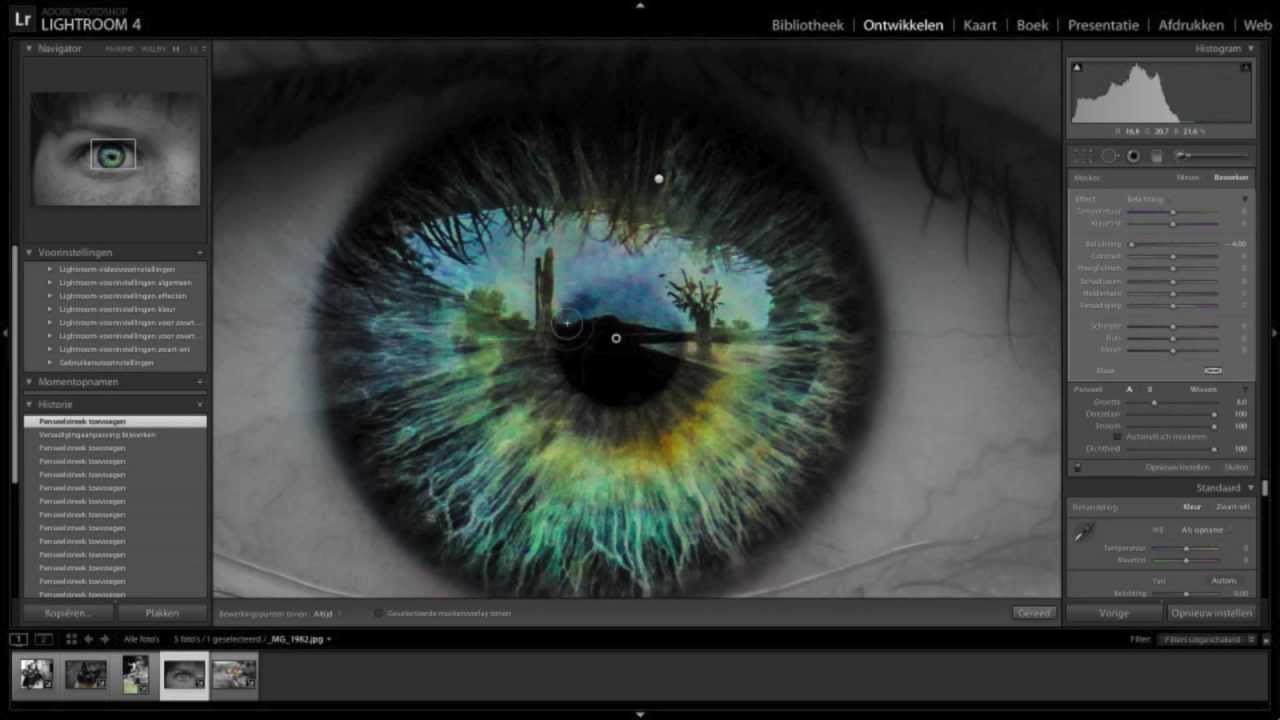Go to previous photo arrow in filmstrip bar
This screenshot has width=1280, height=720.
[x=89, y=638]
